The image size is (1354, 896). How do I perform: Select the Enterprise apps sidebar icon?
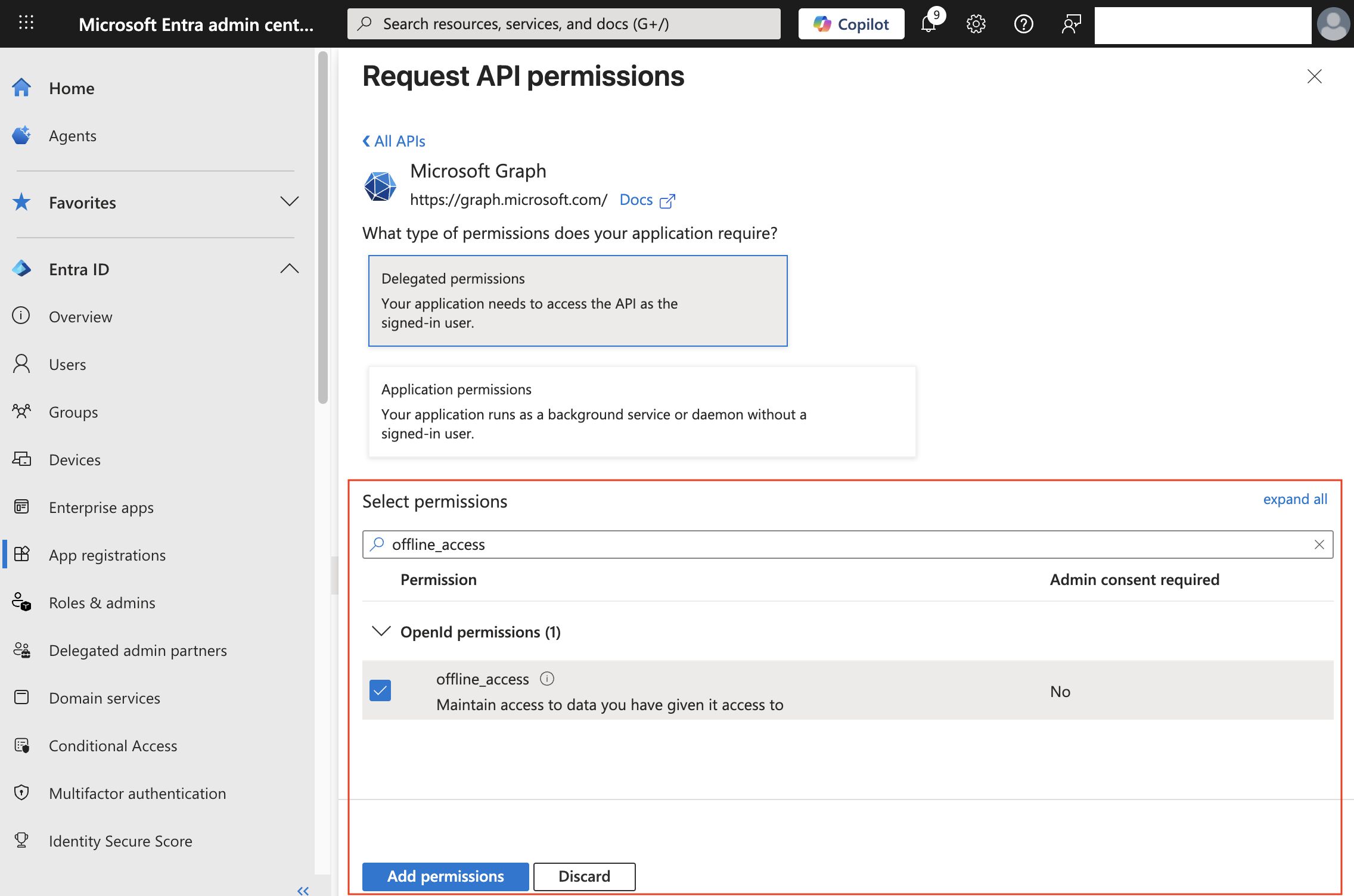[x=21, y=506]
